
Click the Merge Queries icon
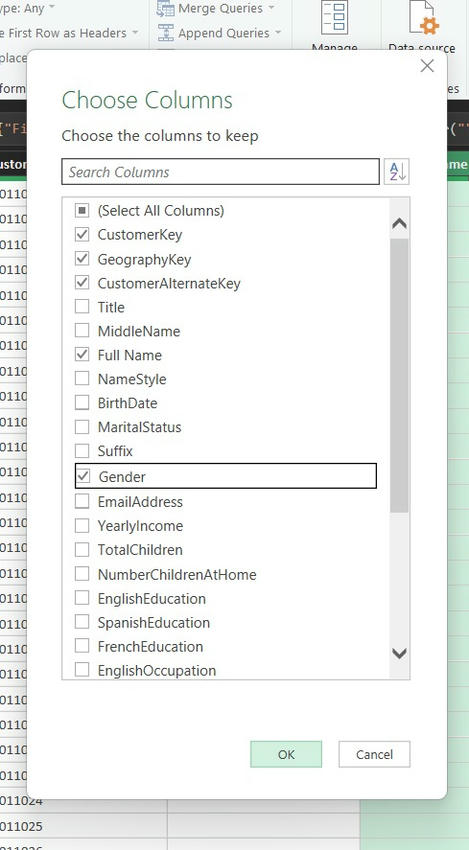tap(165, 9)
